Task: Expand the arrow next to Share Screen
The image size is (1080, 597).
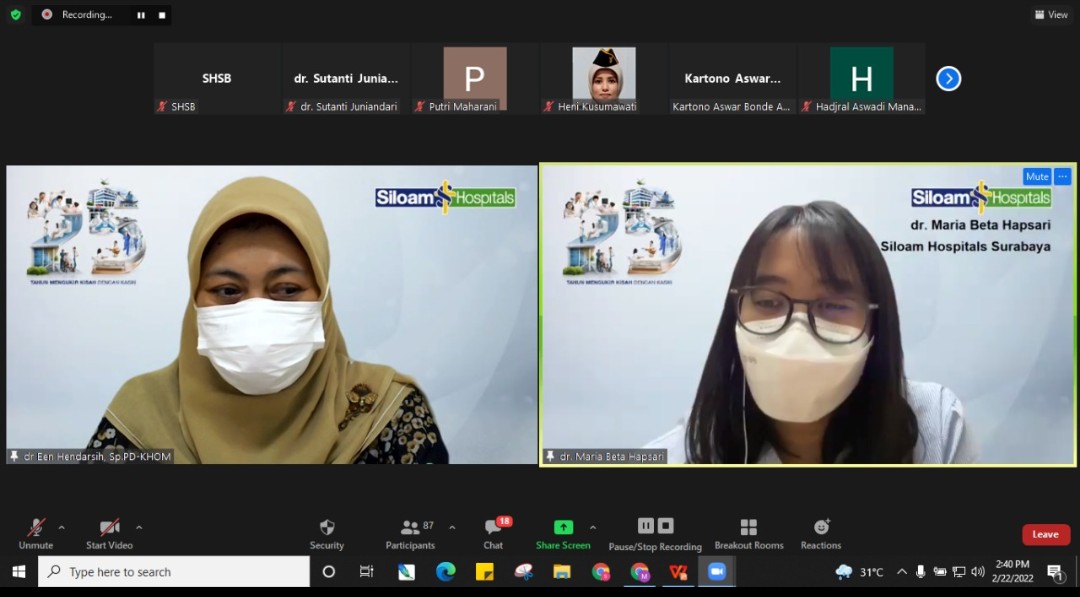Action: point(593,527)
